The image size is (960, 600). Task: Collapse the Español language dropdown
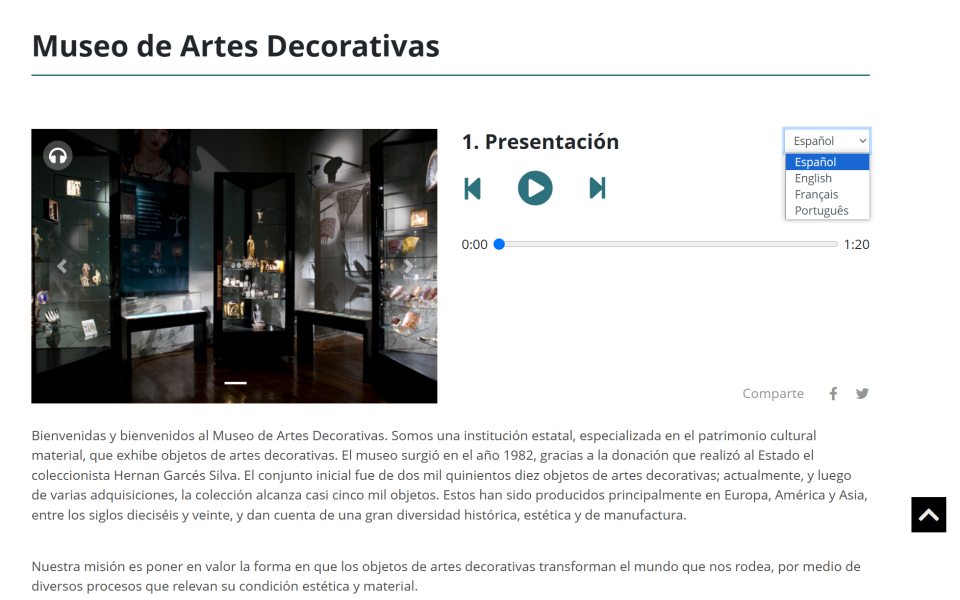pos(827,141)
